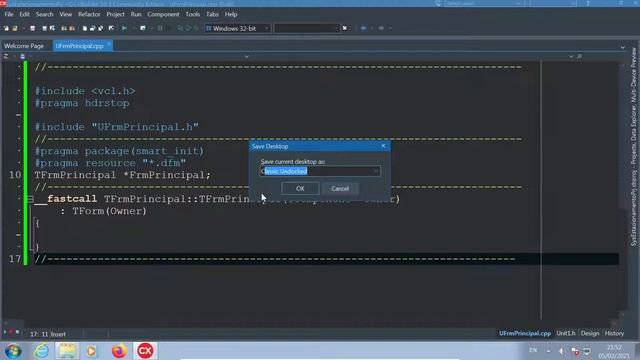Click the Pause program icon
Image resolution: width=640 pixels, height=360 pixels.
(x=160, y=28)
